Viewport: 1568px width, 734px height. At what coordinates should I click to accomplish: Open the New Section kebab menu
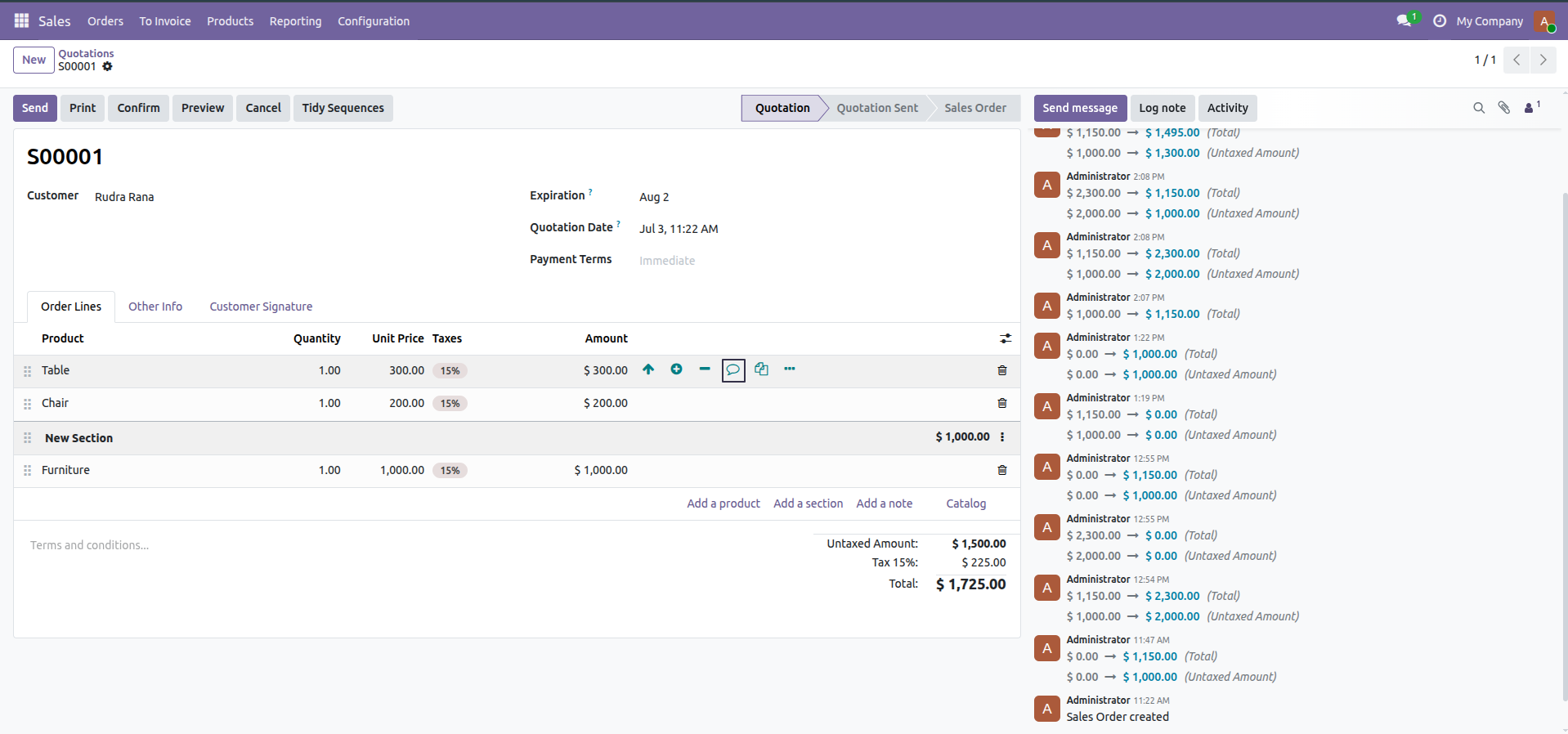point(1002,437)
